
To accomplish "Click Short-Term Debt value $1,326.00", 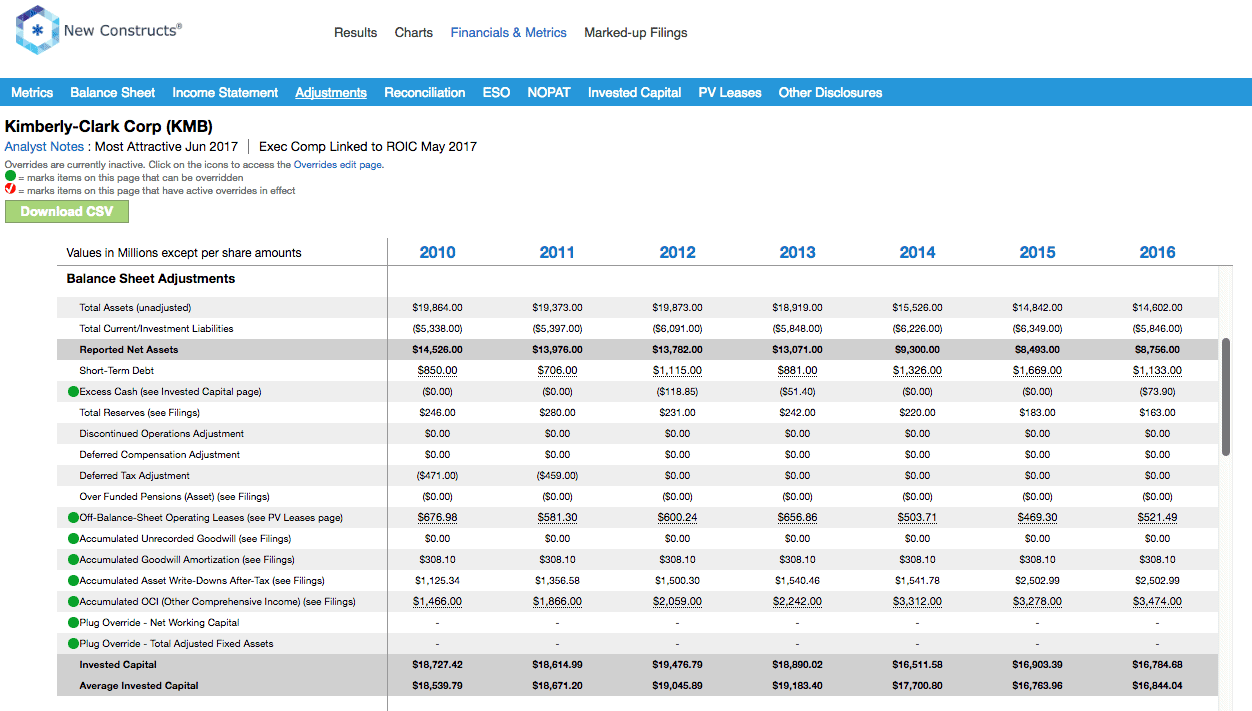I will coord(917,371).
